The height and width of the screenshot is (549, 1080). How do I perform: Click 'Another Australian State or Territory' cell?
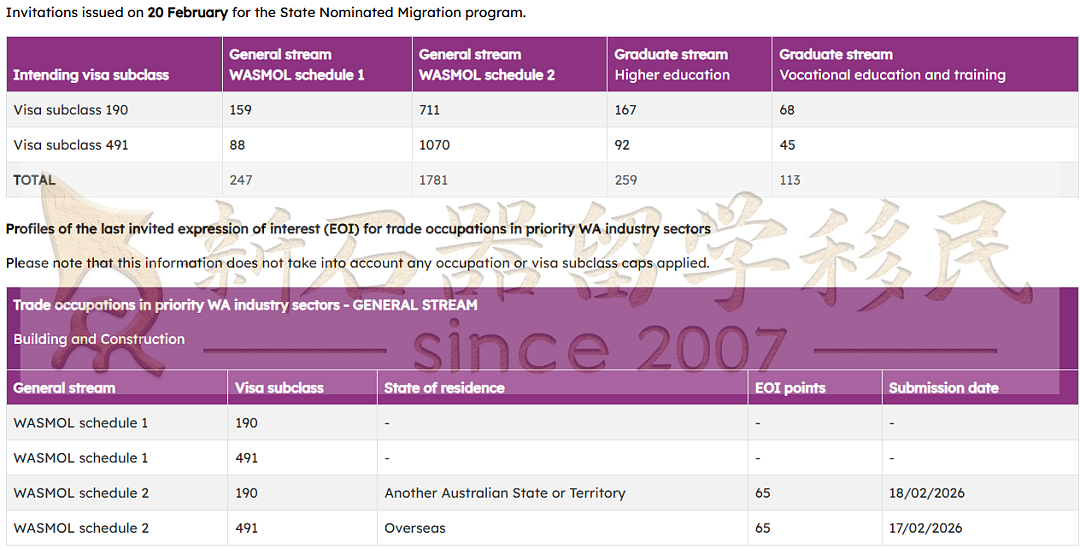coord(505,493)
